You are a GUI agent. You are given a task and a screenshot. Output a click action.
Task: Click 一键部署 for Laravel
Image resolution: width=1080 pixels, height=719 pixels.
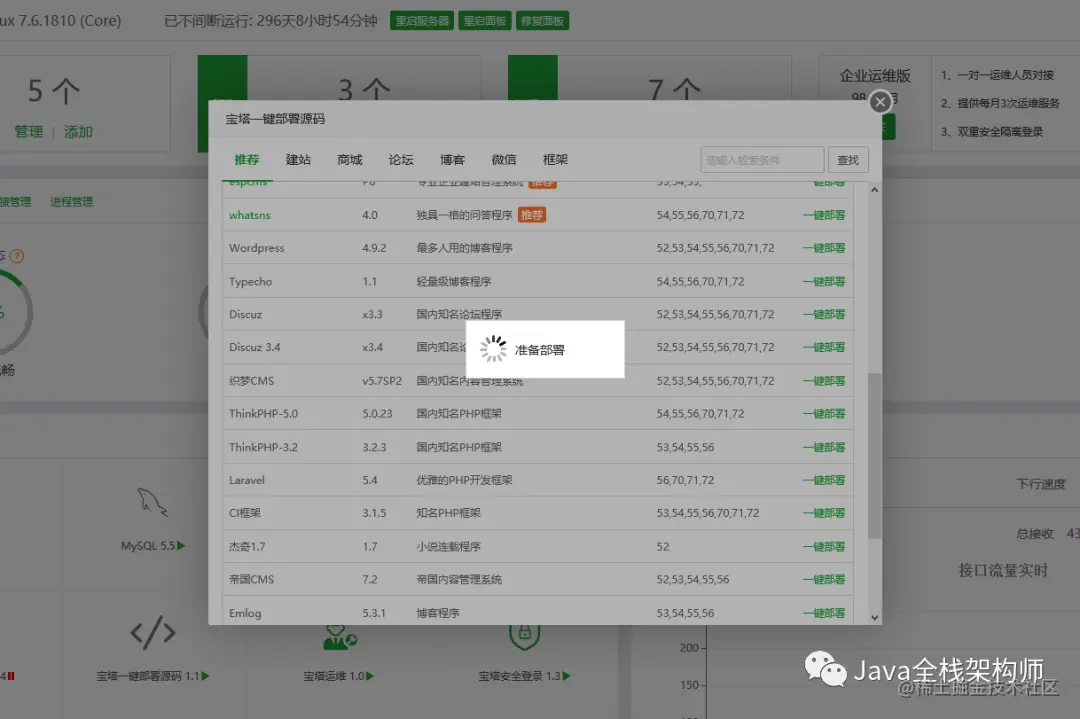coord(824,480)
